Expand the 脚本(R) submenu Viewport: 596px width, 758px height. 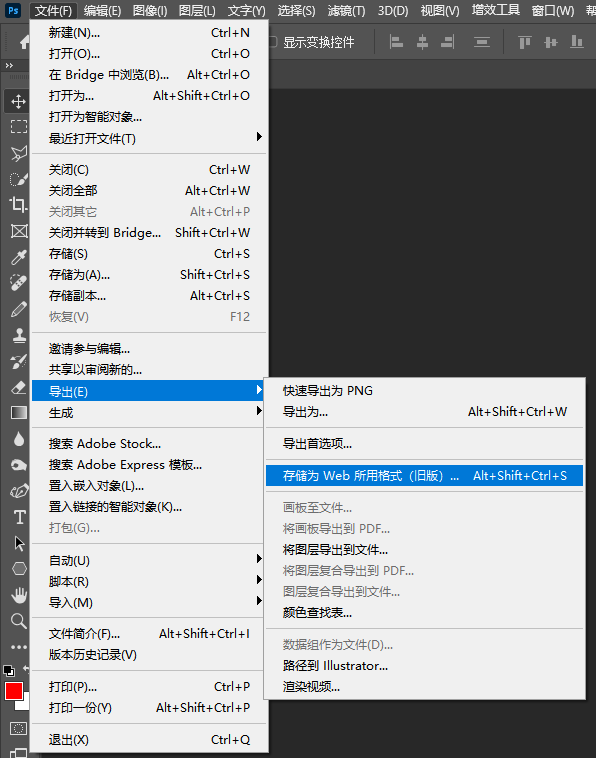(148, 582)
